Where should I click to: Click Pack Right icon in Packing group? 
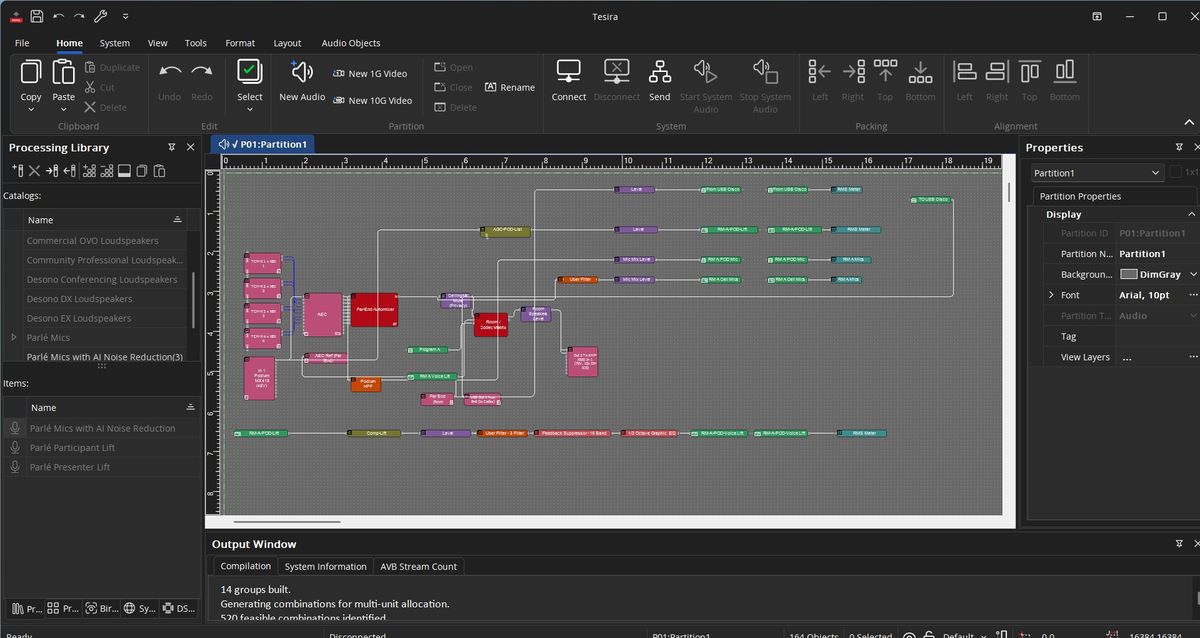pos(853,72)
